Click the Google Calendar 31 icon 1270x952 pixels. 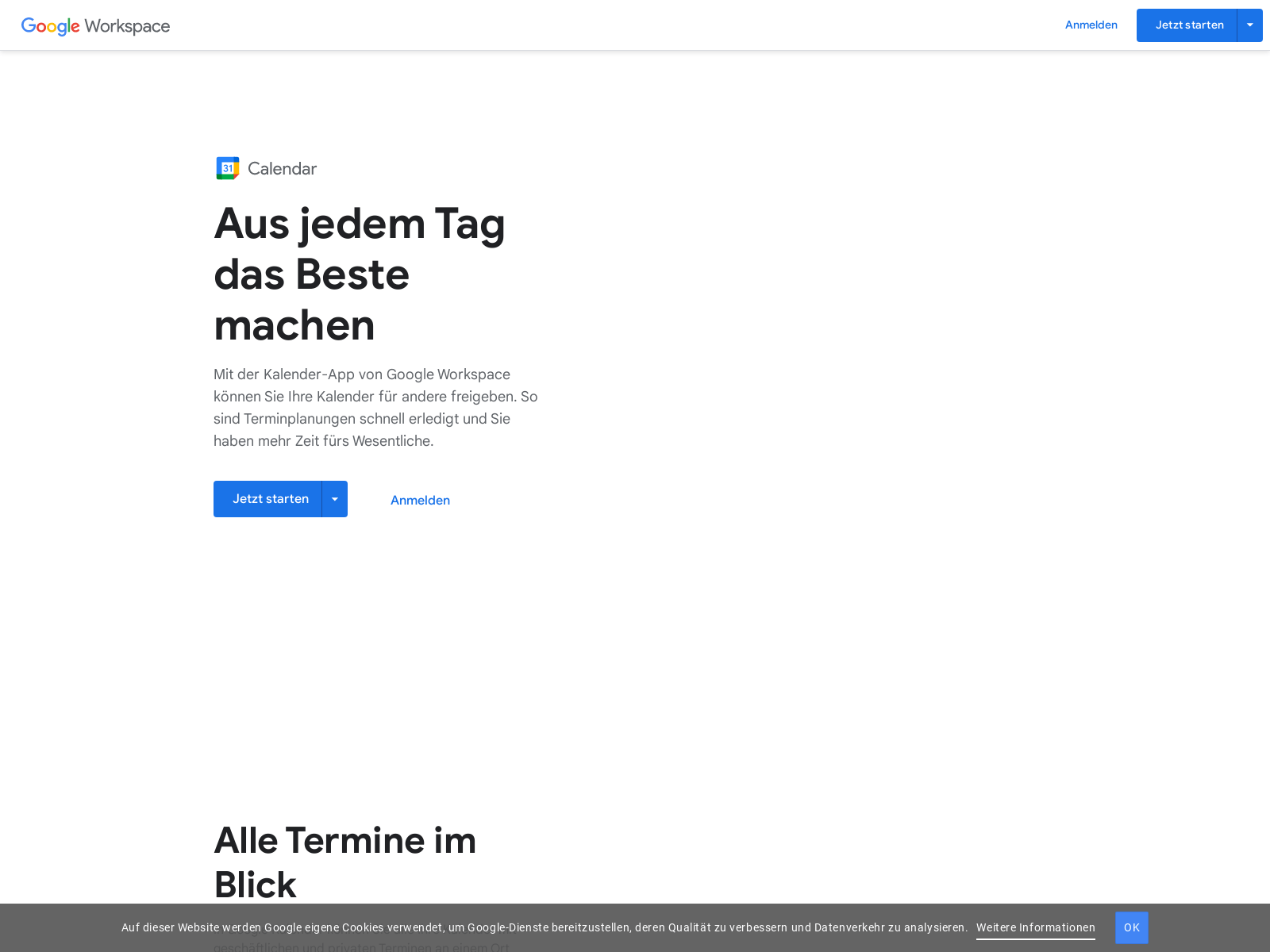[228, 168]
